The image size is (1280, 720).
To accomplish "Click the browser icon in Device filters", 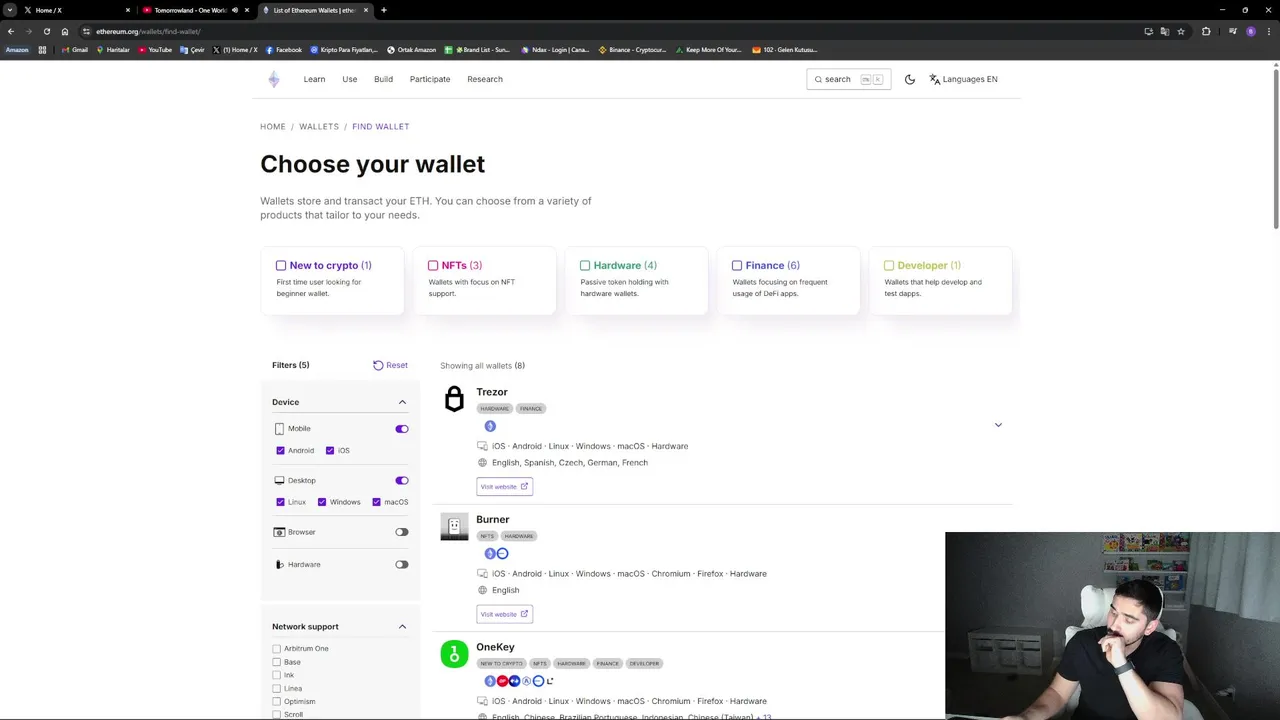I will coord(279,532).
